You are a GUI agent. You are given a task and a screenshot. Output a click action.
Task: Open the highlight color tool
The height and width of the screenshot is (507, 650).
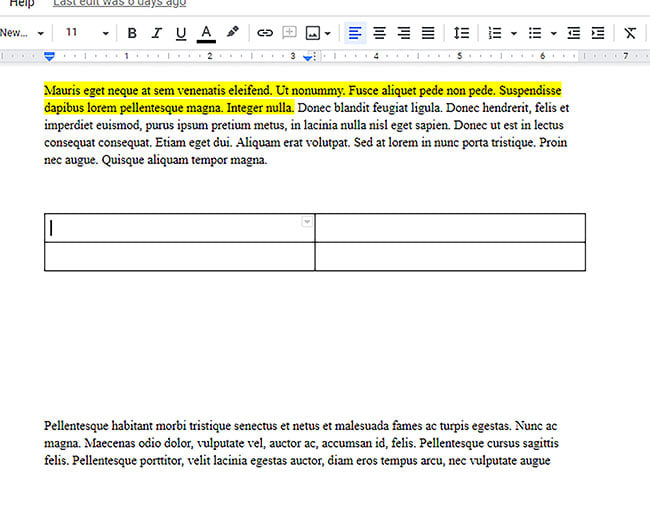233,32
